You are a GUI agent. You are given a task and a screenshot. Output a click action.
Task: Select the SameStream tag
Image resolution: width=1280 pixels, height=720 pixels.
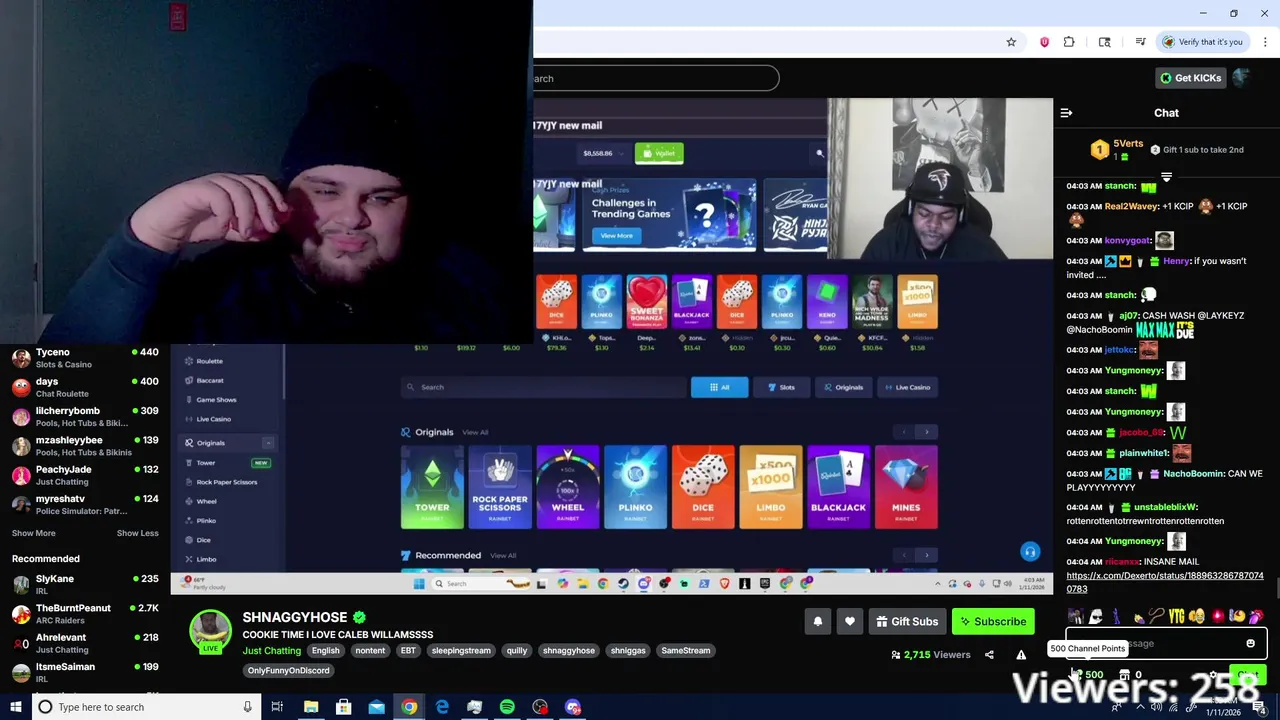point(685,651)
